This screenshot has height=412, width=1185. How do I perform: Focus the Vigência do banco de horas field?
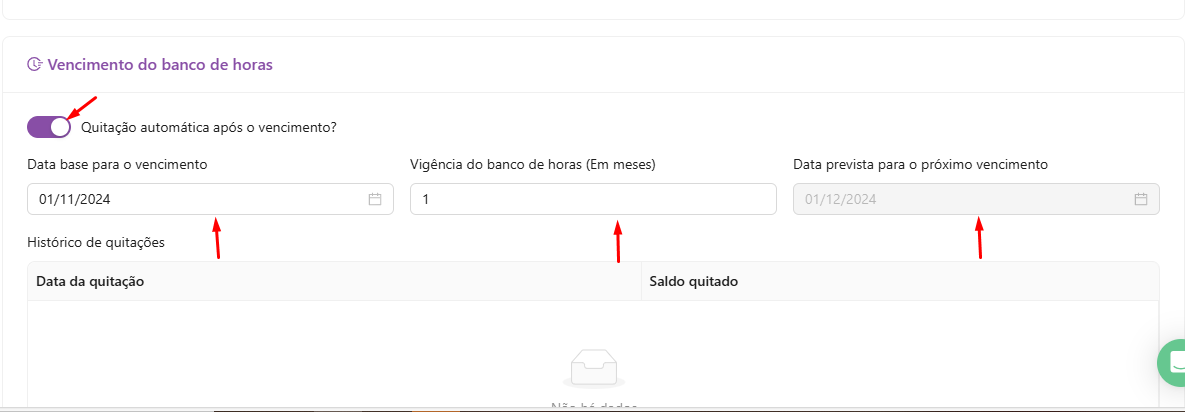click(592, 199)
